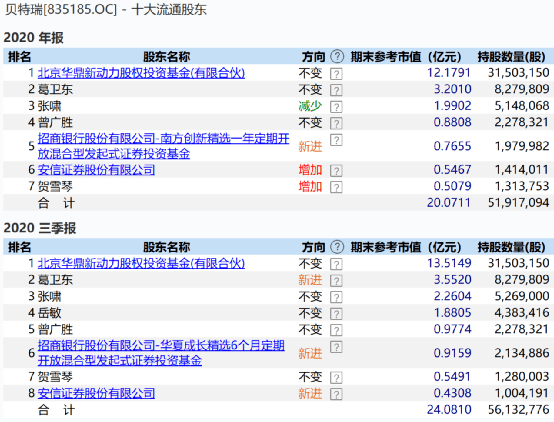The width and height of the screenshot is (554, 422).
Task: Open 北京华鼎新动力股权投资基金 link in 2020 三季报
Action: [141, 263]
